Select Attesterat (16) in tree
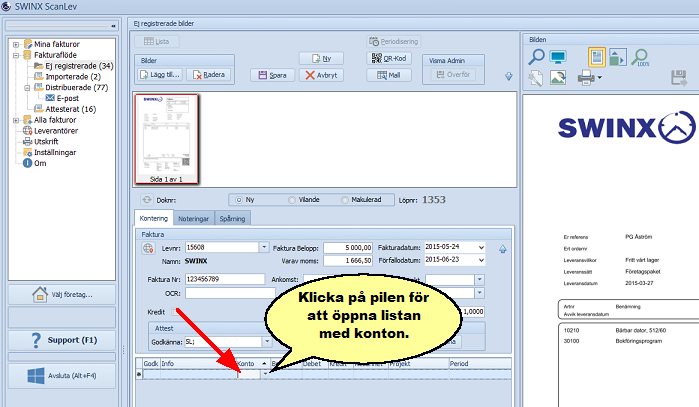The width and height of the screenshot is (699, 407). [x=66, y=109]
